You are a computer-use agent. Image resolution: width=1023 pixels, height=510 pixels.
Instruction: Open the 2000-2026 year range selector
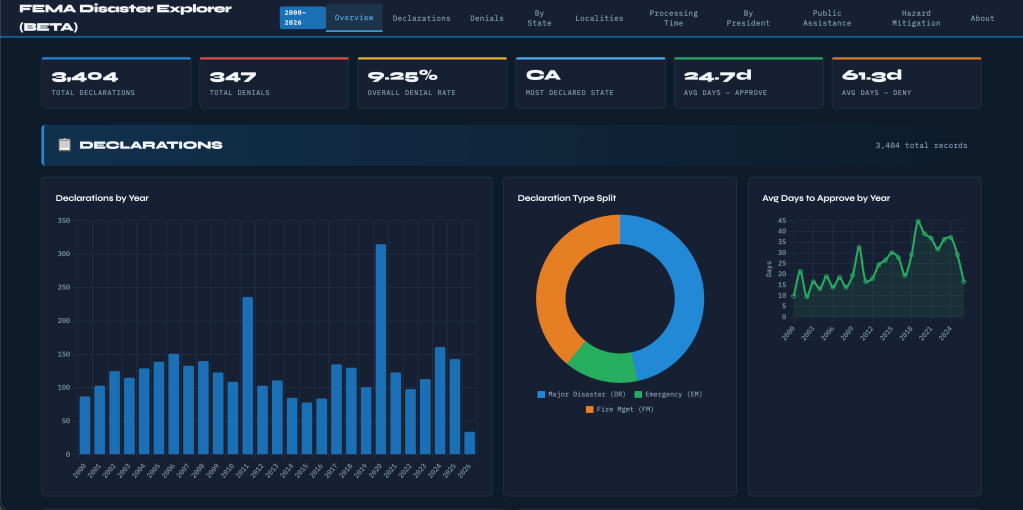coord(302,17)
